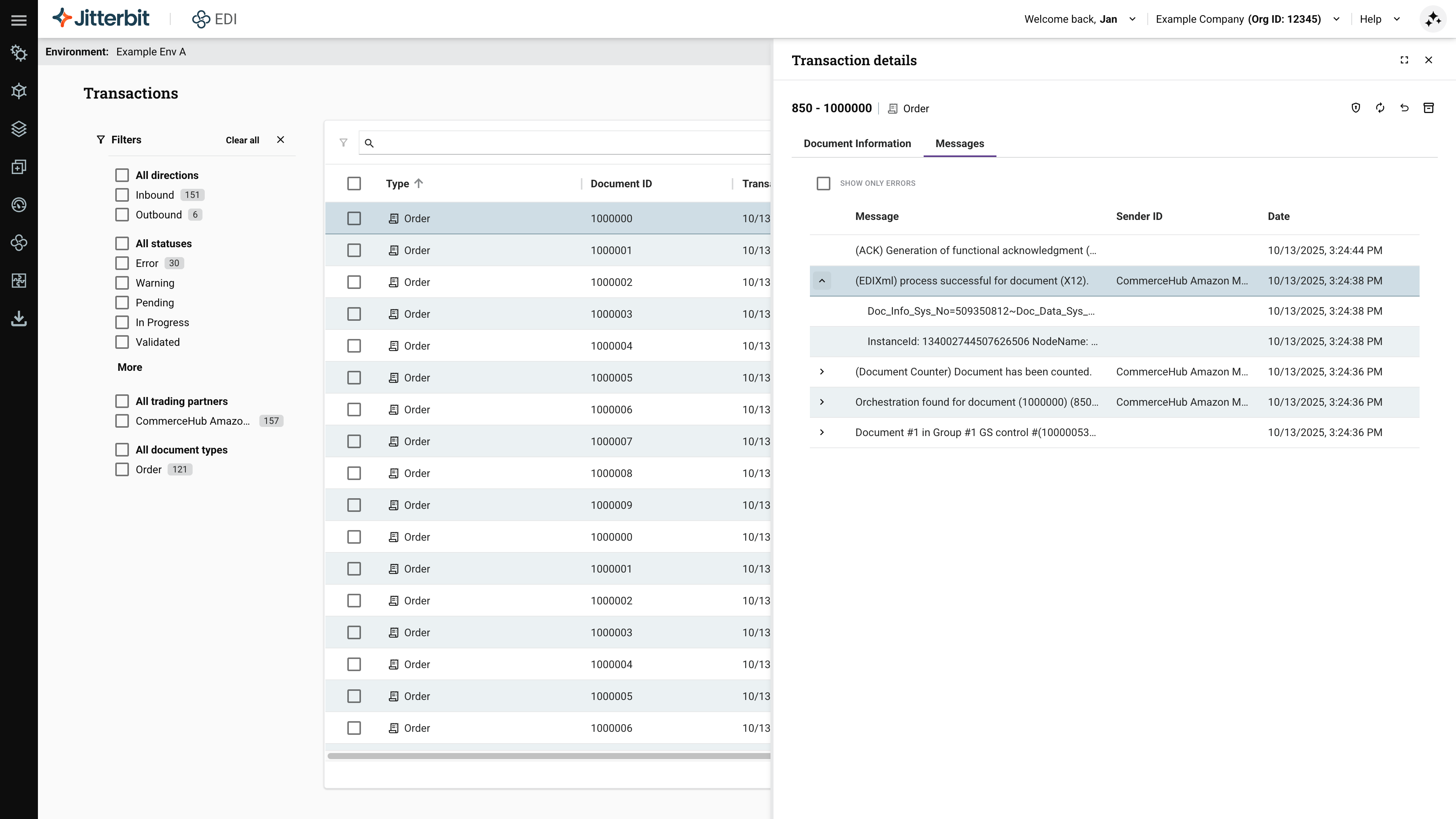1456x819 pixels.
Task: Click the hamburger menu icon
Action: tap(19, 20)
